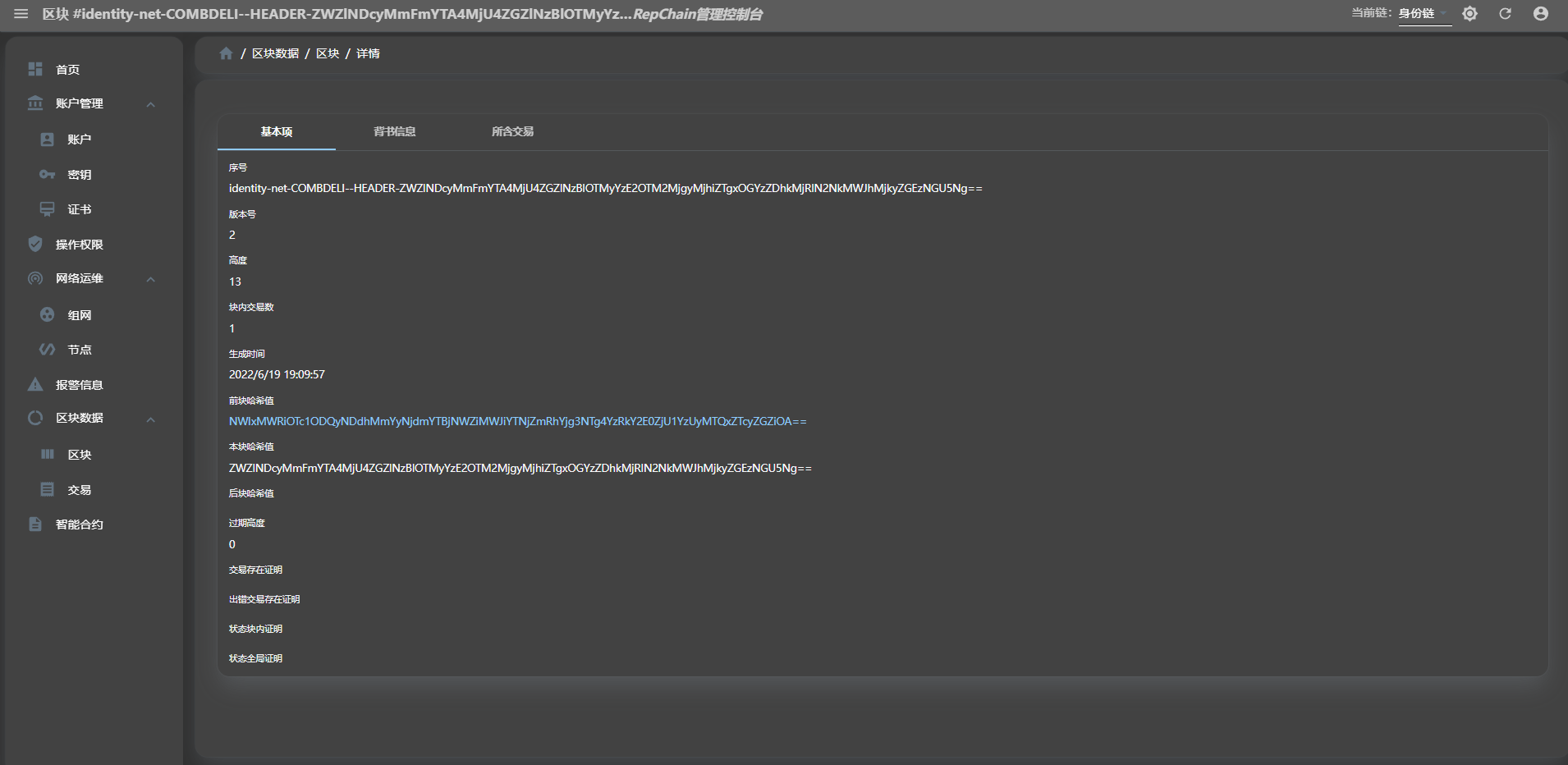Go to 区块 in breadcrumb
The image size is (1568, 765).
coord(328,53)
